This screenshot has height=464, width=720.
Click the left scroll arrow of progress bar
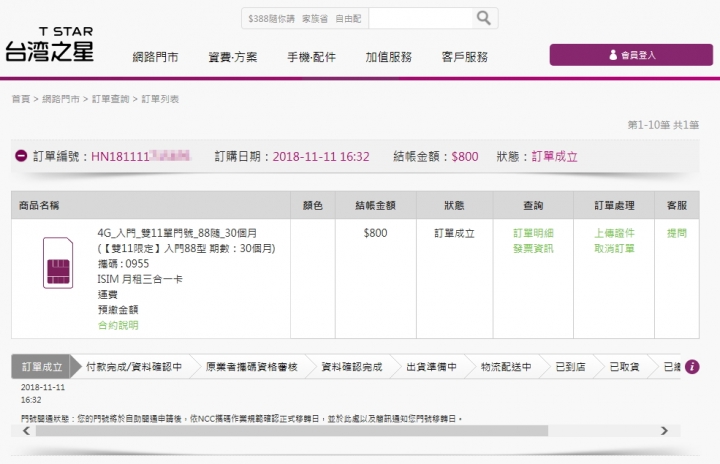click(26, 431)
